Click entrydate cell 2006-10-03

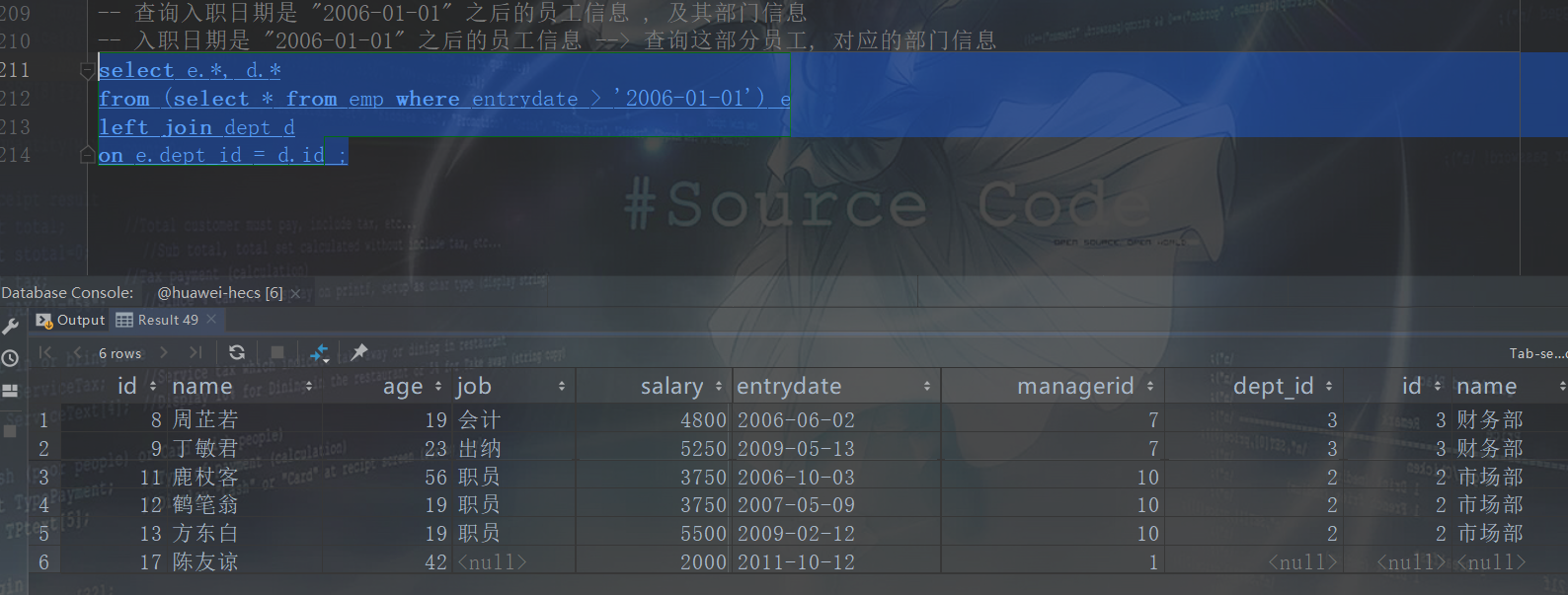pyautogui.click(x=796, y=478)
